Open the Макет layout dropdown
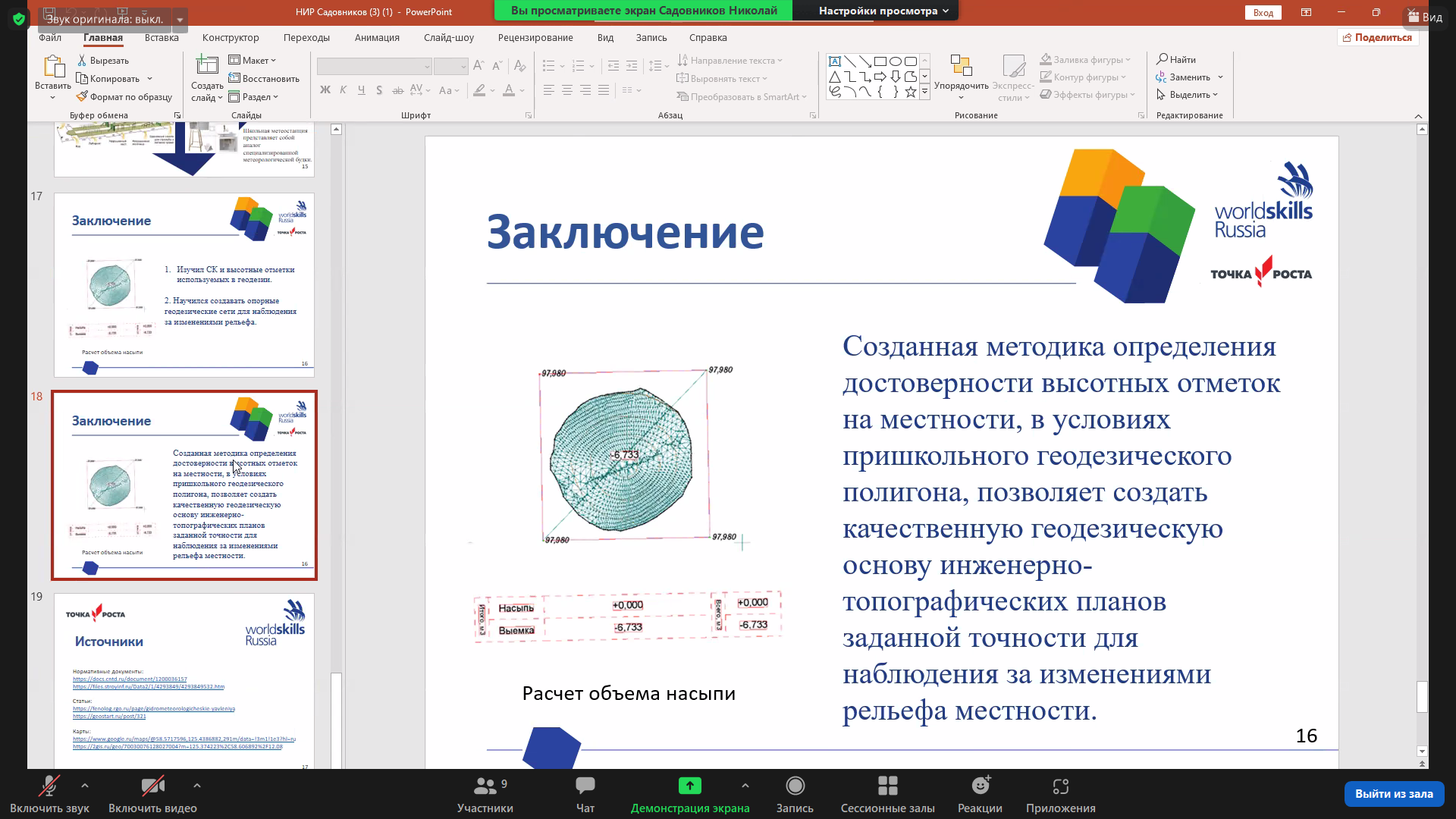 [253, 60]
